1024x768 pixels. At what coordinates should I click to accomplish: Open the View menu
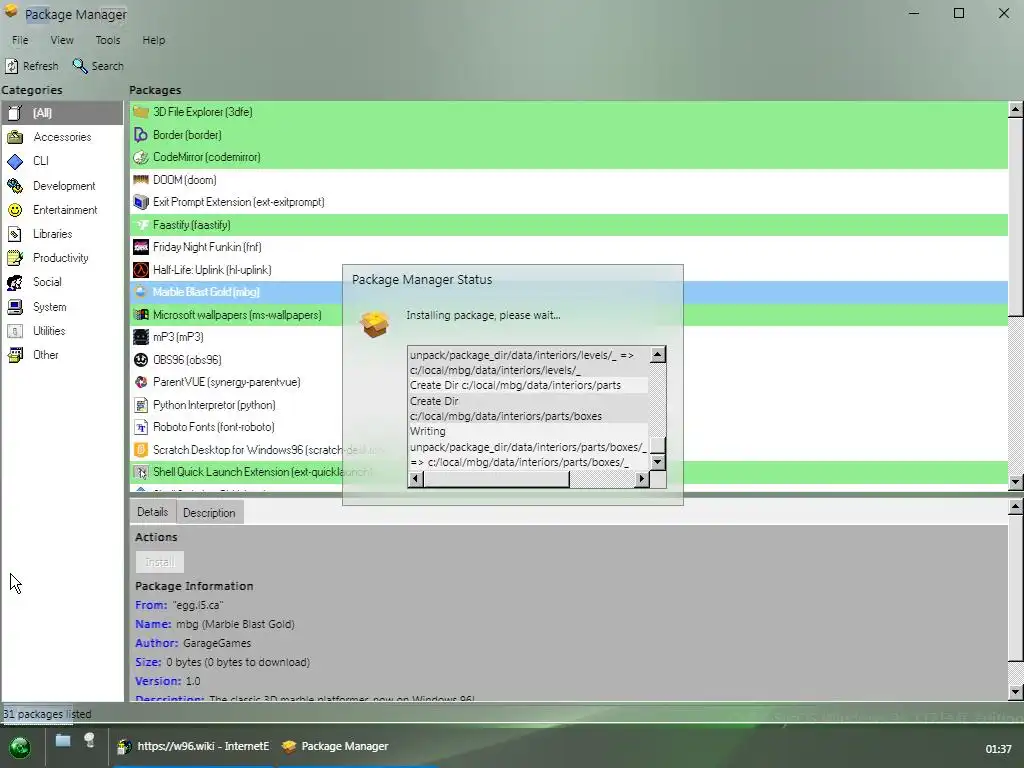[x=62, y=40]
